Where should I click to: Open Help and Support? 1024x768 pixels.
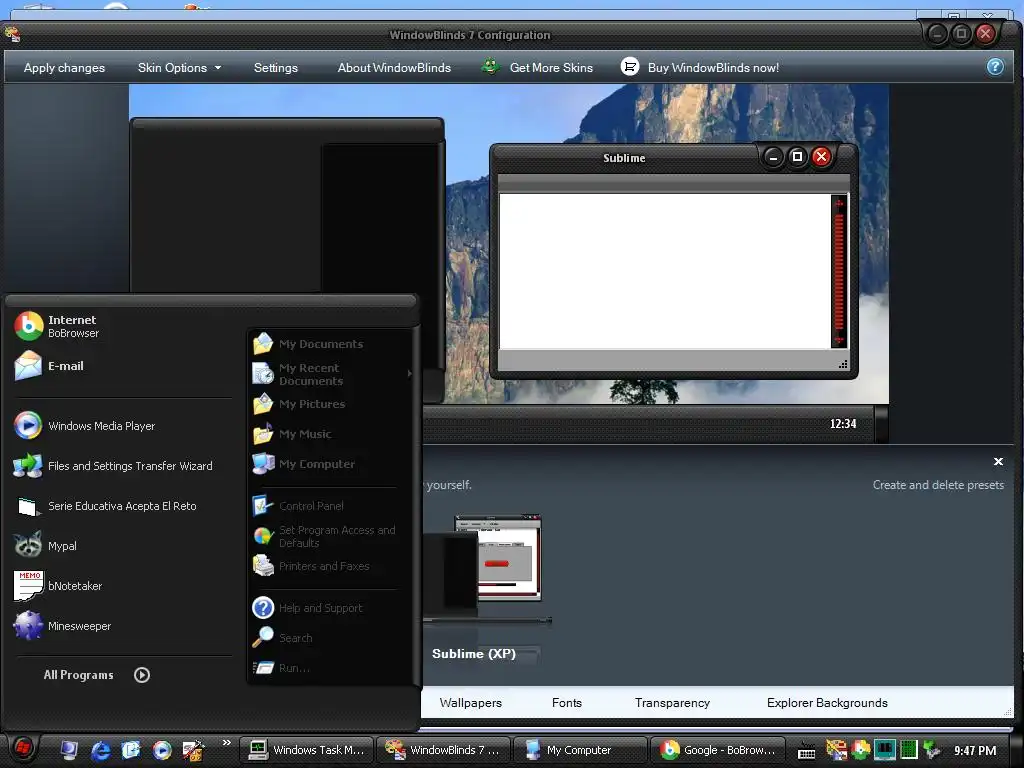[307, 608]
